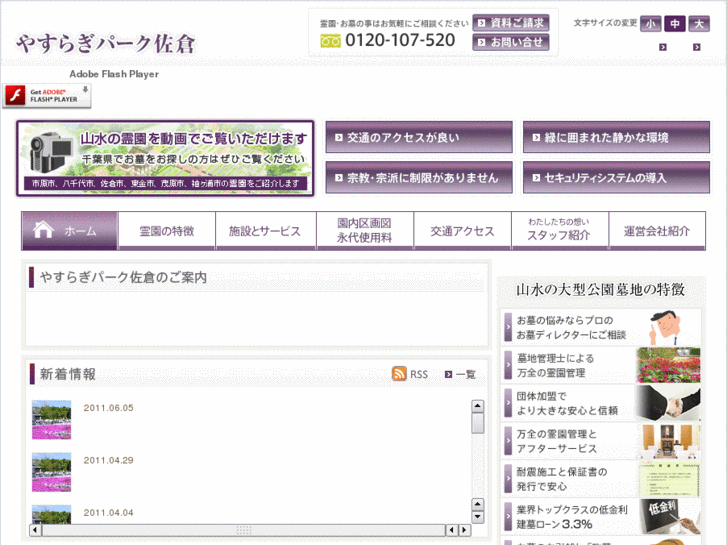Click news vertical scrollbar thumb
727x545 pixels.
click(x=478, y=423)
